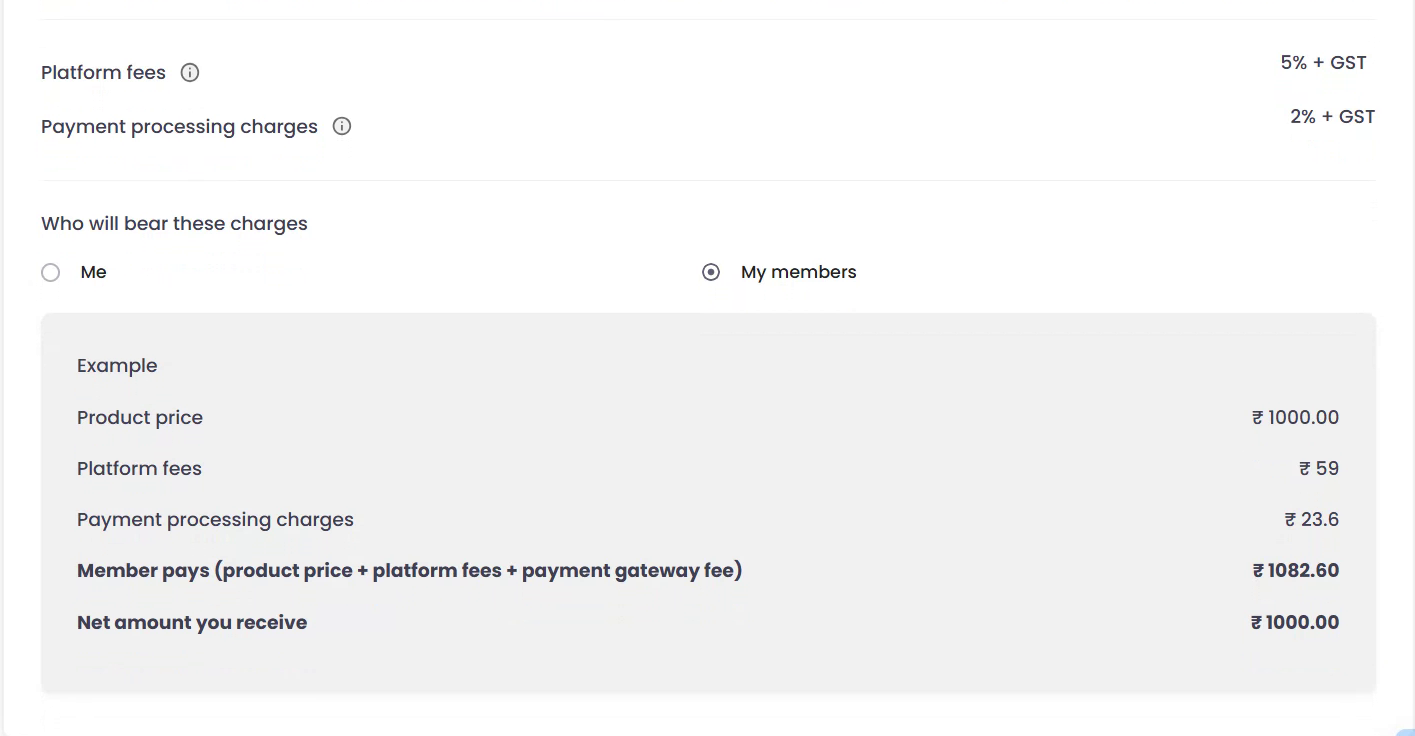Click the info icon beside Platform fees
Screen dimensions: 1415x736
click(x=190, y=73)
